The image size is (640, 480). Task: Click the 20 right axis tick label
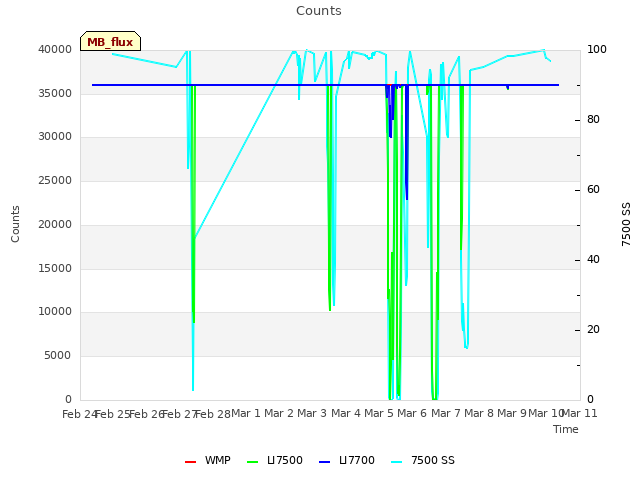[x=593, y=330]
